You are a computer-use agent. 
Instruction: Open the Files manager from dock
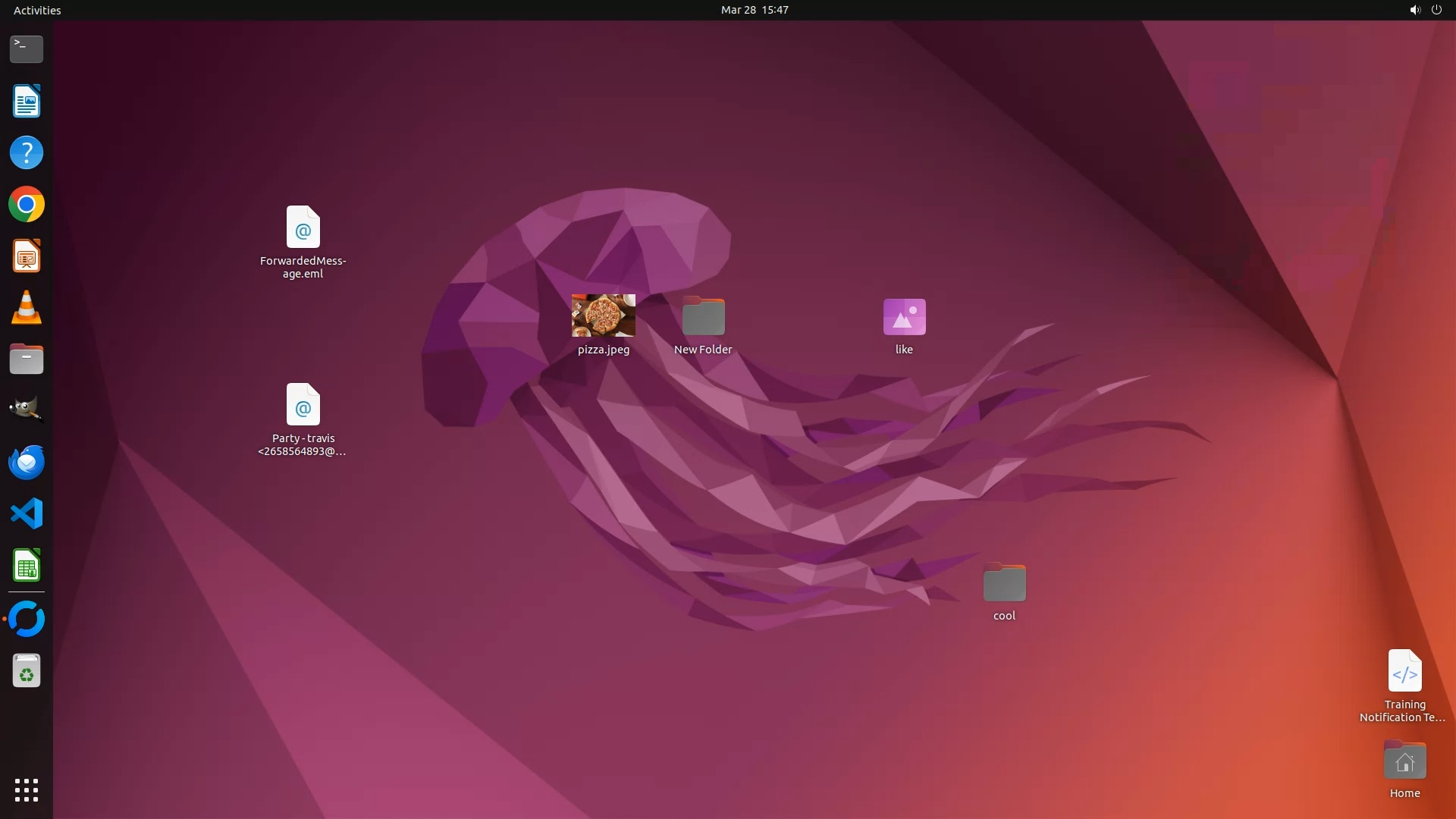pos(27,359)
